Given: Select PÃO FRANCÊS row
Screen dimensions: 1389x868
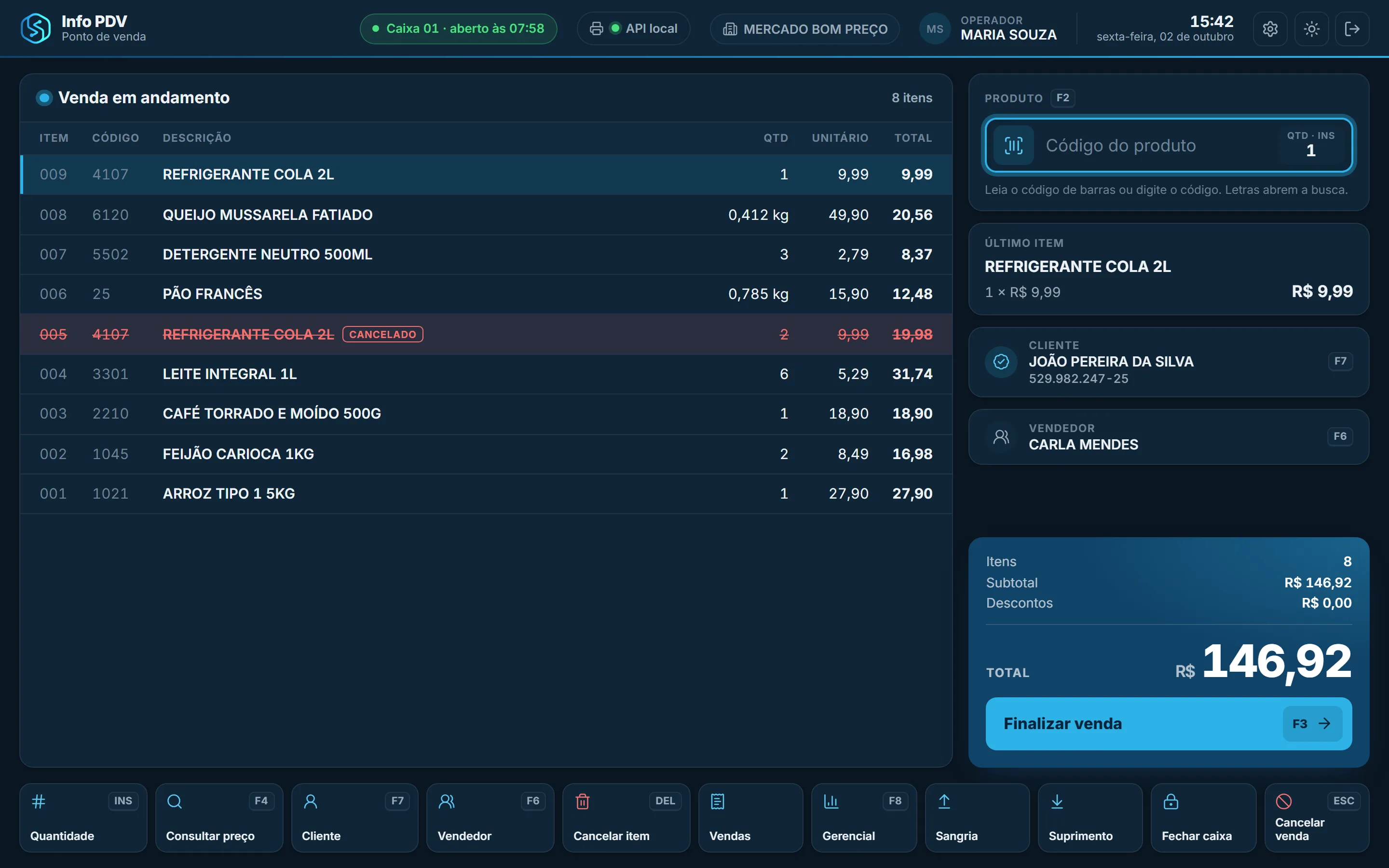Looking at the screenshot, I should tap(486, 294).
